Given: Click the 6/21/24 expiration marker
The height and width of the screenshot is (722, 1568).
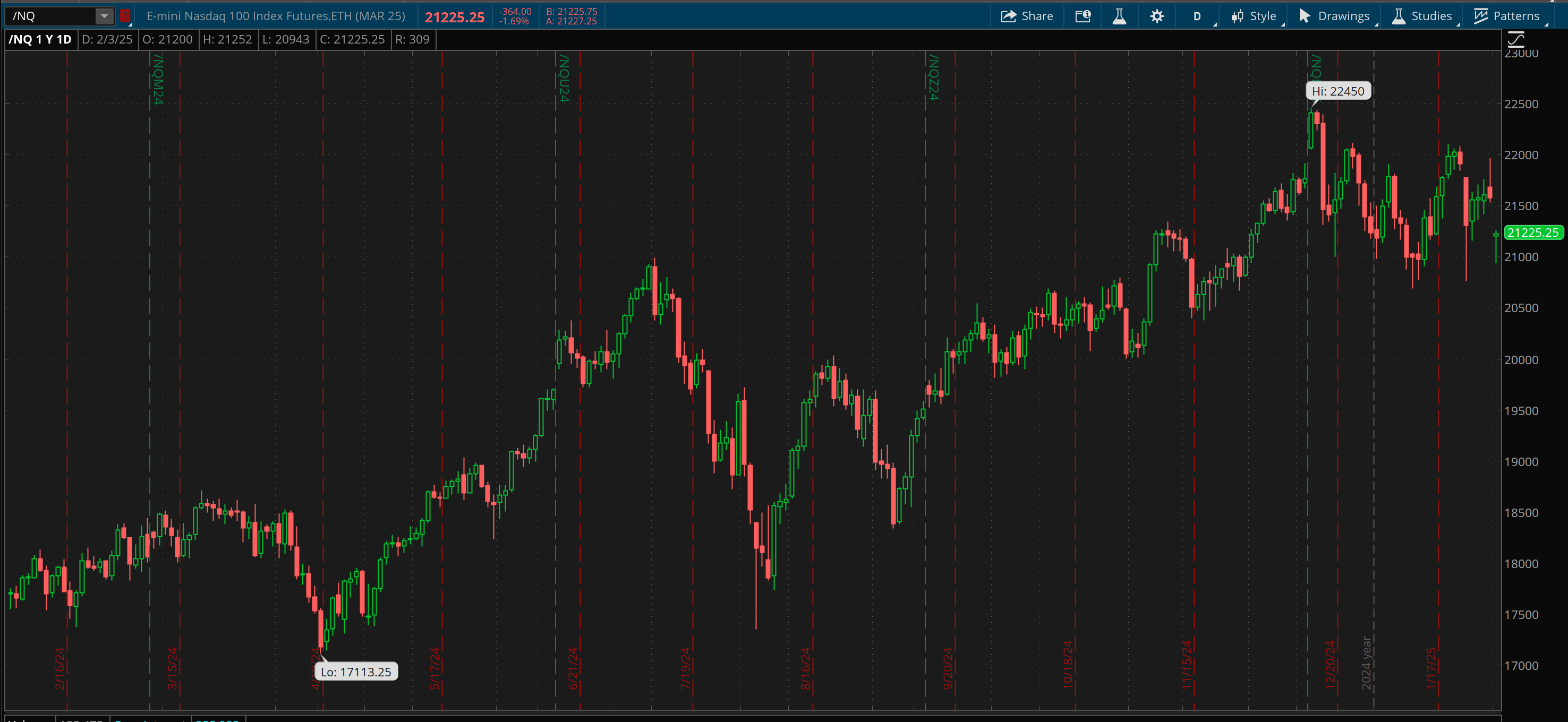Looking at the screenshot, I should point(573,668).
